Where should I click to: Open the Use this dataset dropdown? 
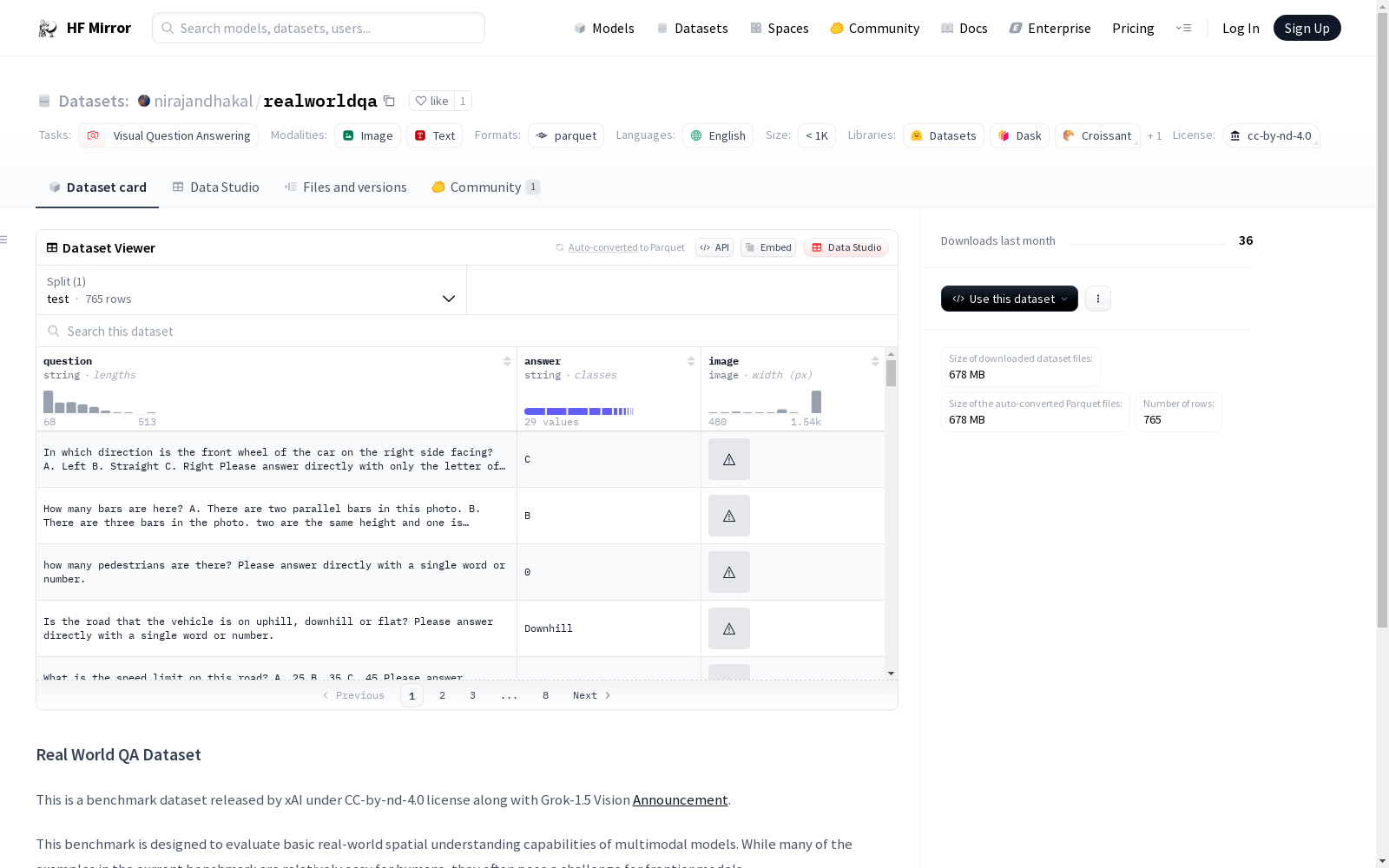click(x=1010, y=299)
